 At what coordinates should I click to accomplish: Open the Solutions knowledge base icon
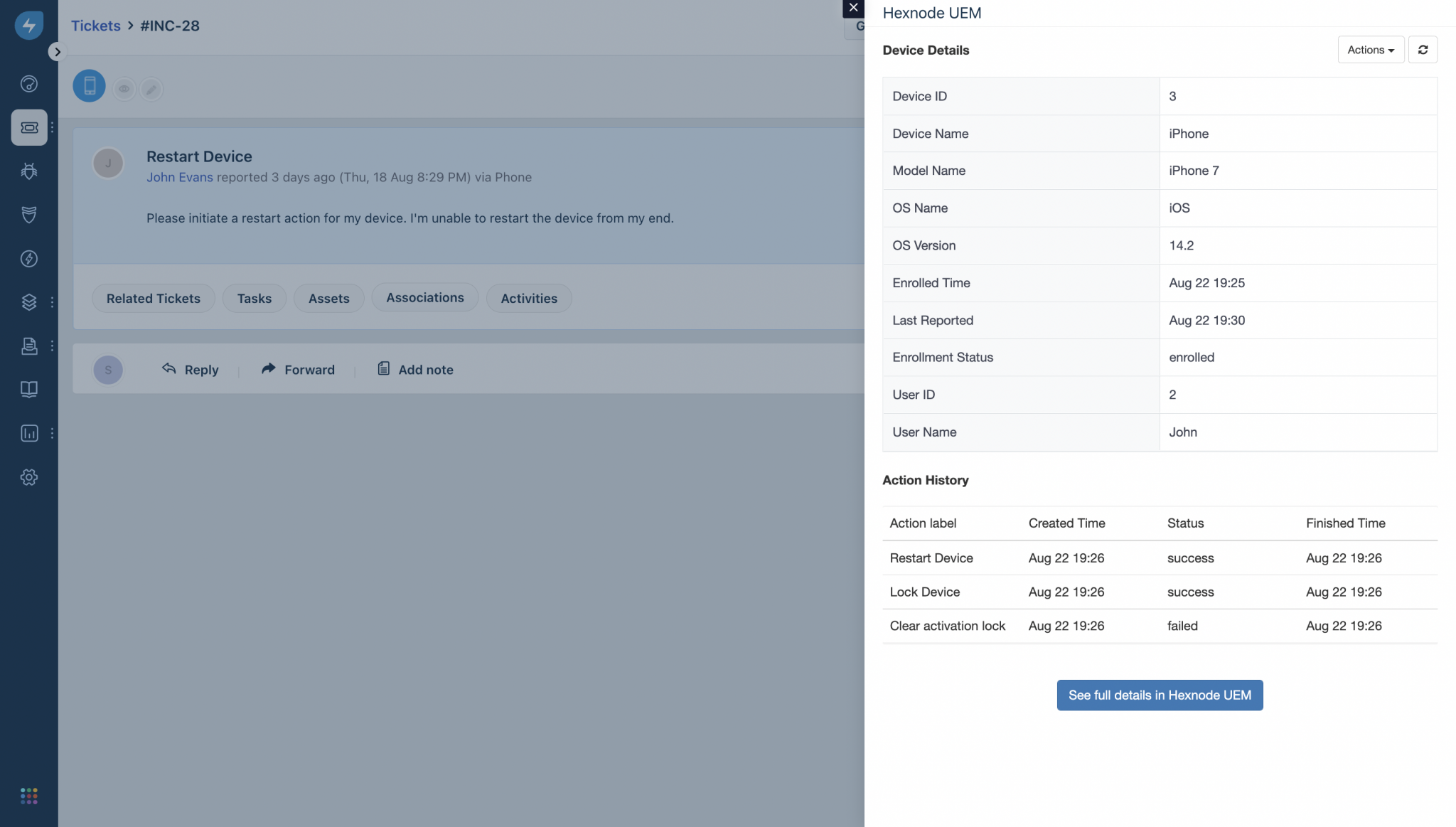click(29, 389)
